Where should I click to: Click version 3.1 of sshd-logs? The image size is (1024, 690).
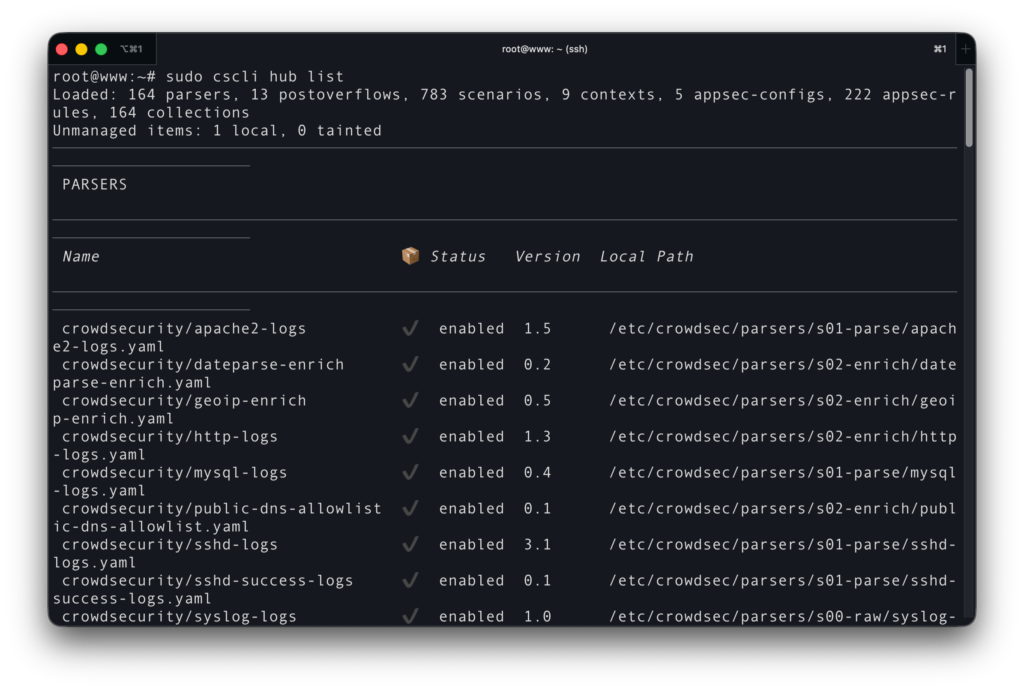coord(537,544)
